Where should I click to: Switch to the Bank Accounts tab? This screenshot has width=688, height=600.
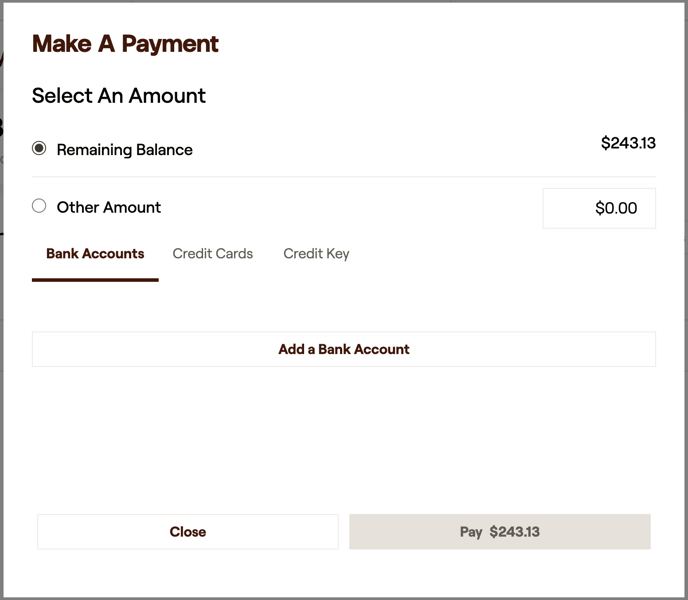[x=95, y=254]
